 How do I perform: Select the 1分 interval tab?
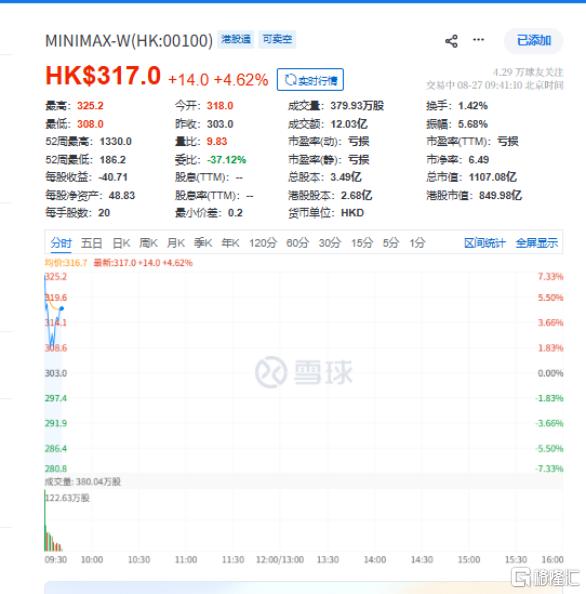point(417,243)
